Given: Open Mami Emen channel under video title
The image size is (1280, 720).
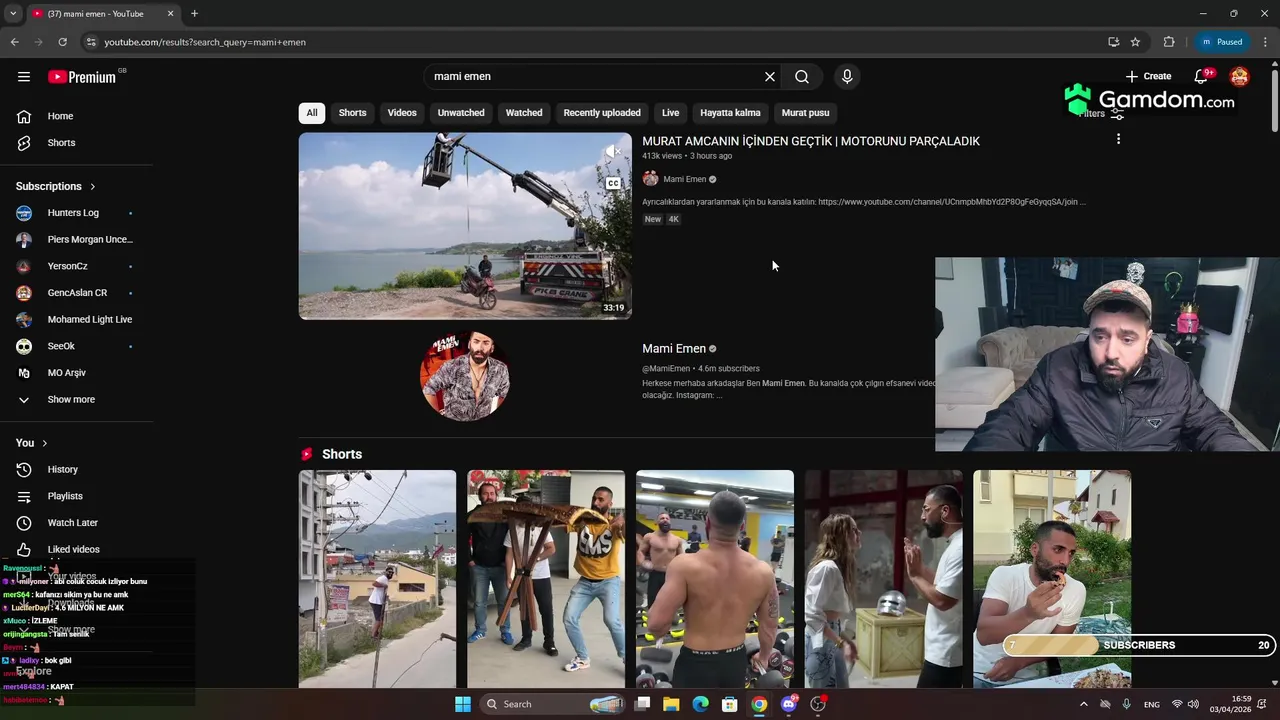Looking at the screenshot, I should [684, 179].
